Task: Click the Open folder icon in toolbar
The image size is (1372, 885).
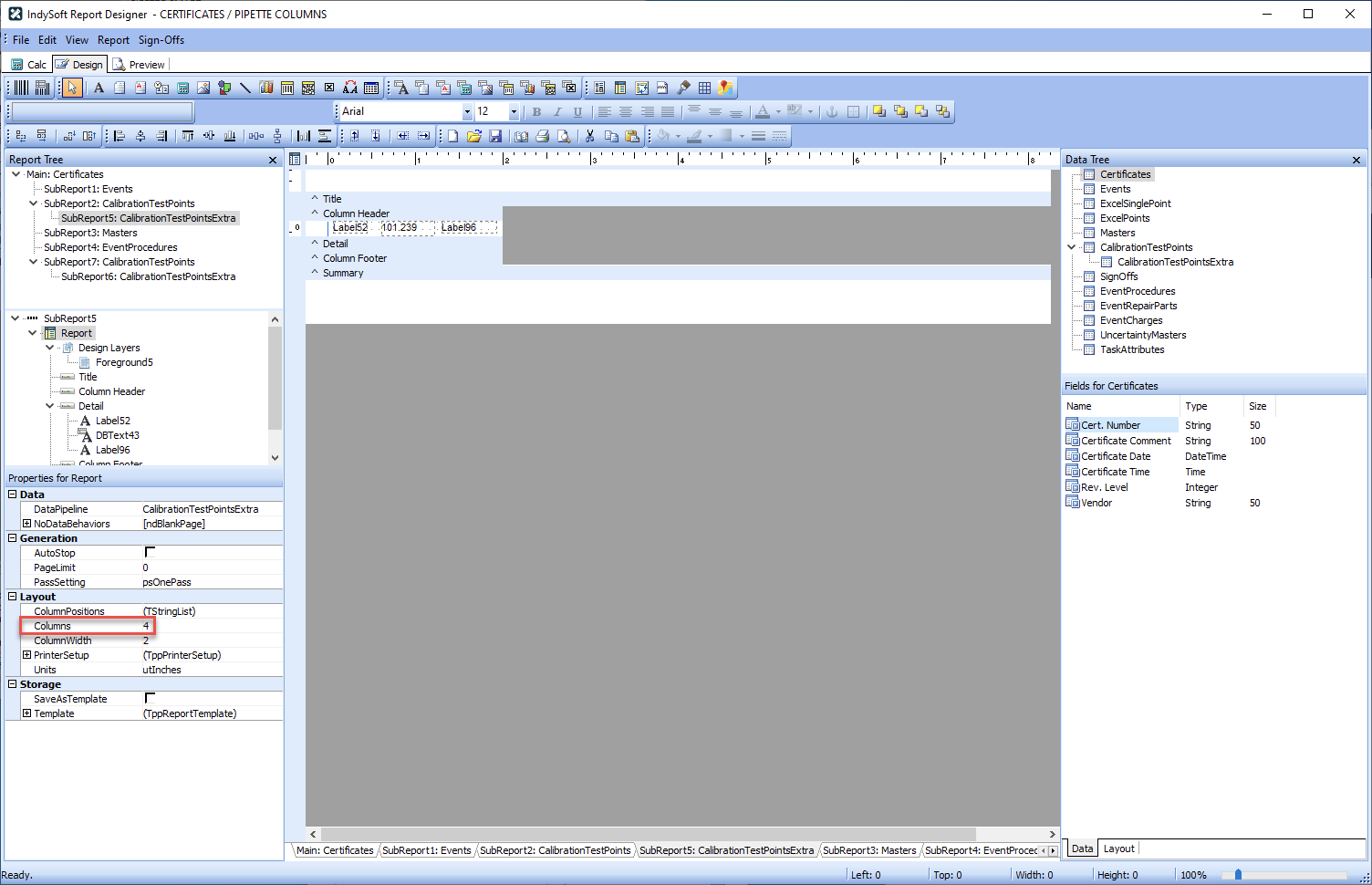Action: click(473, 136)
